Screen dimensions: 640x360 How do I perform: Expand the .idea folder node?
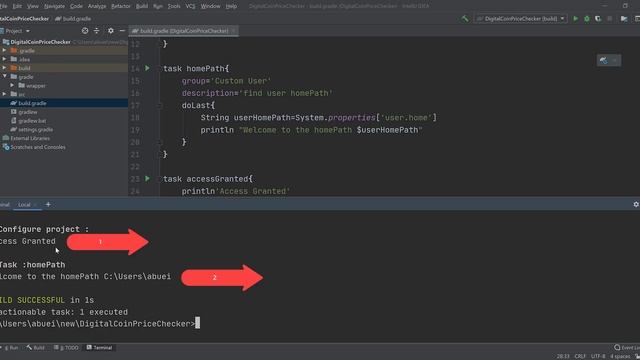tap(4, 59)
